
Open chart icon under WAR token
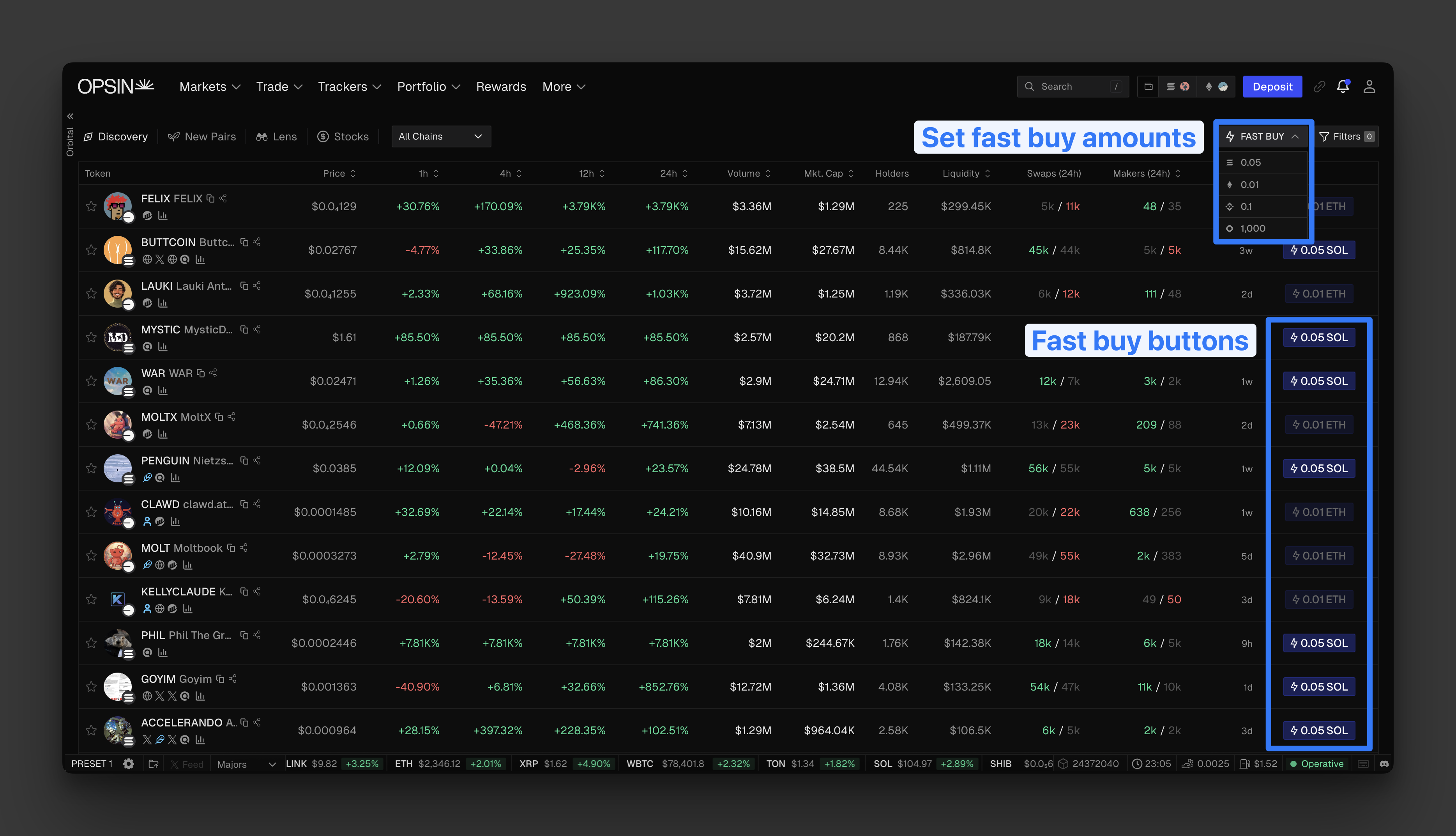(163, 390)
